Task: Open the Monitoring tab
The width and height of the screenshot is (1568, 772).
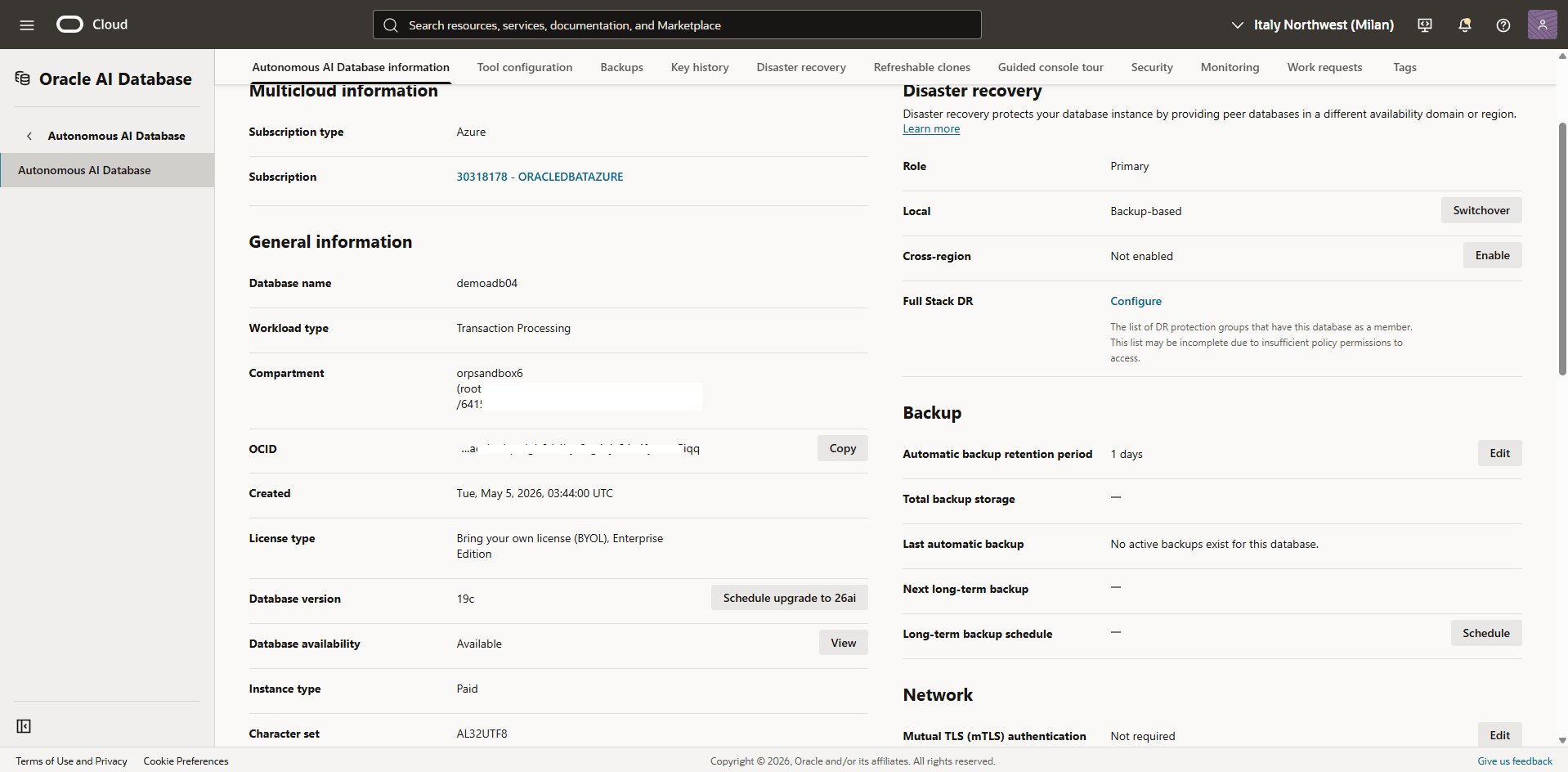Action: coord(1230,67)
